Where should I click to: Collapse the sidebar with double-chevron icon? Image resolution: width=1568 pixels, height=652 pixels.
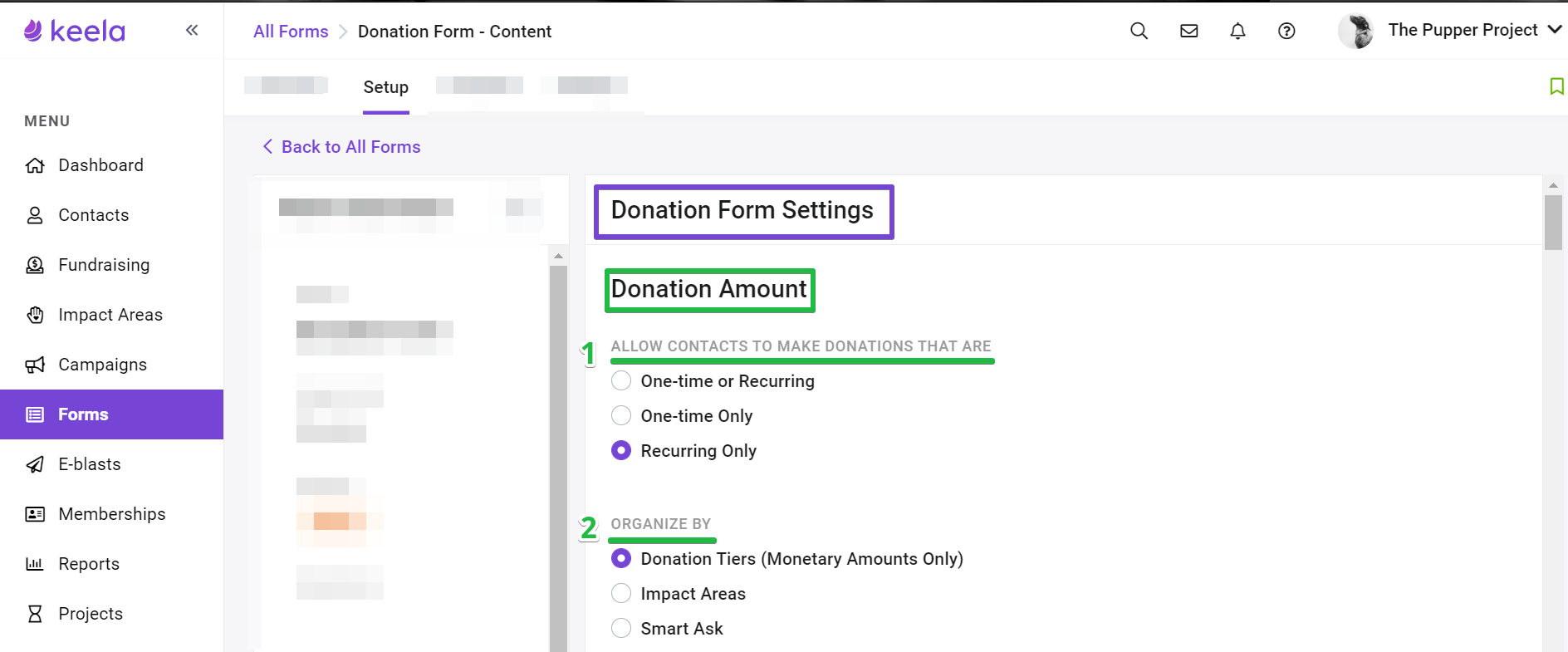click(x=192, y=31)
